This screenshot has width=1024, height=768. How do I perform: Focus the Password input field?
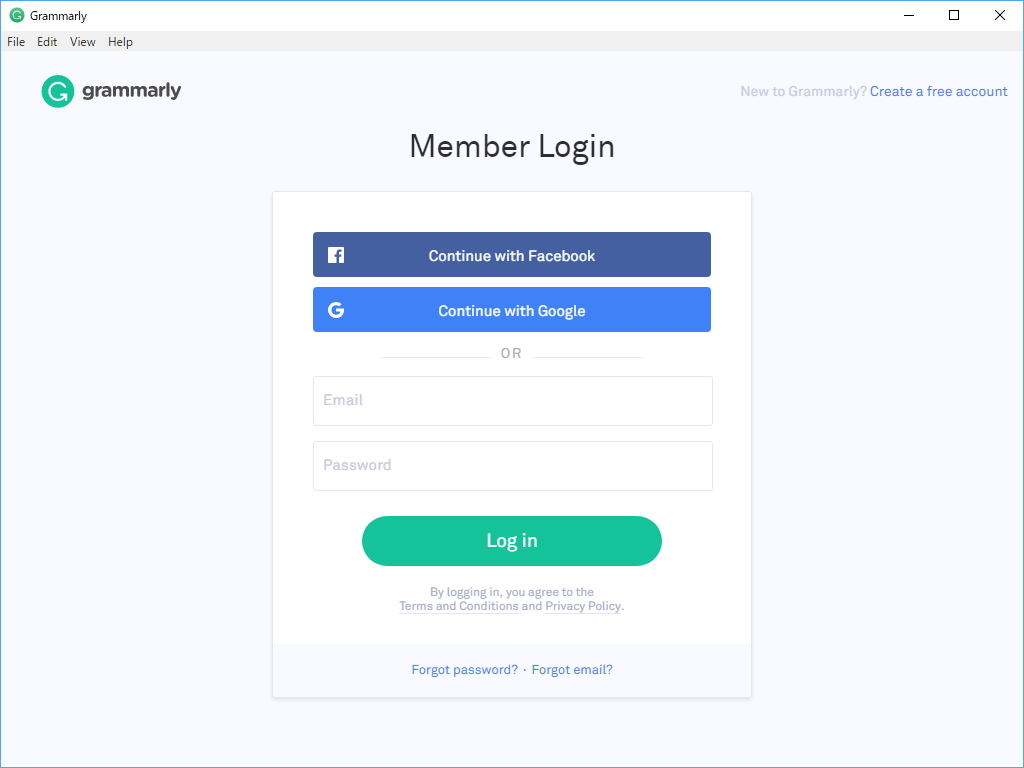(512, 466)
